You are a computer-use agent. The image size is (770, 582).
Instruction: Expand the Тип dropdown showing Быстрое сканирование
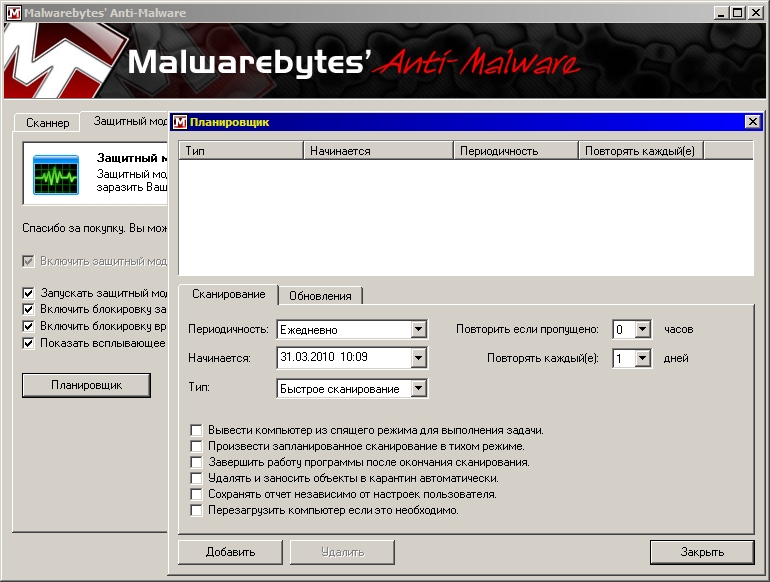coord(418,388)
